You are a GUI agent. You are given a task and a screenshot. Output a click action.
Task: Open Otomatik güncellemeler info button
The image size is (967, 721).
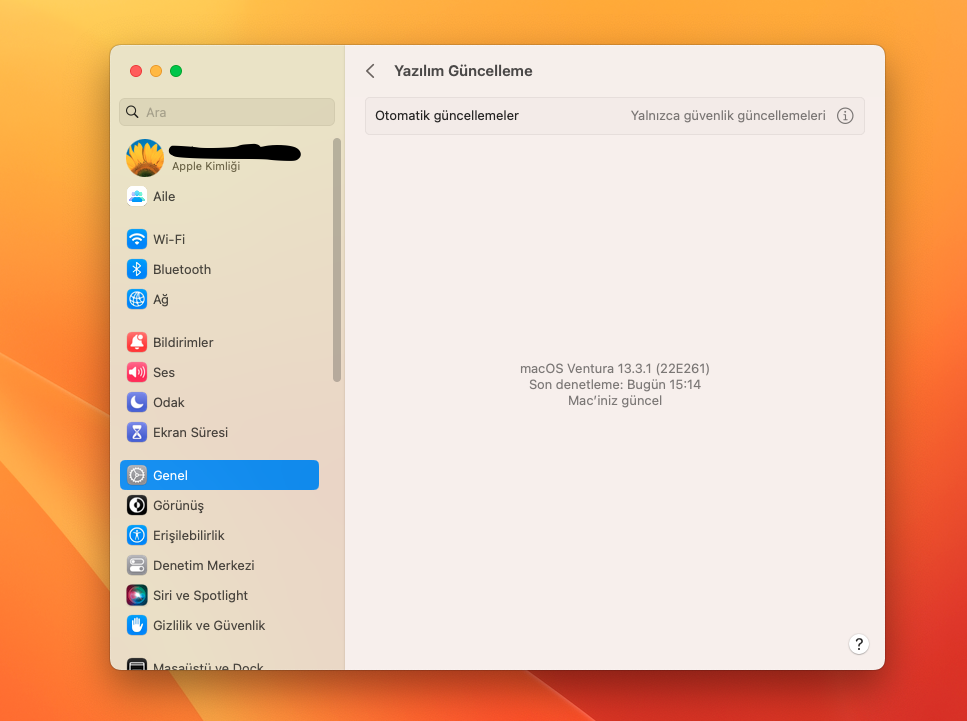pyautogui.click(x=845, y=116)
